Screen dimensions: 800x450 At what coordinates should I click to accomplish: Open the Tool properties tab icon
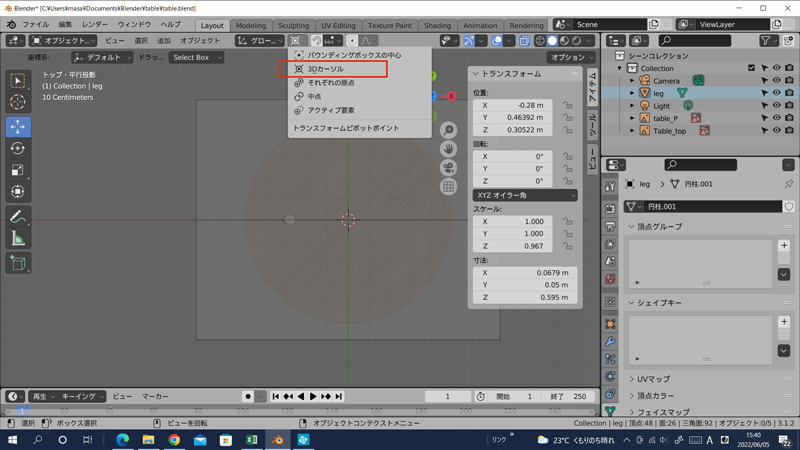(x=610, y=187)
